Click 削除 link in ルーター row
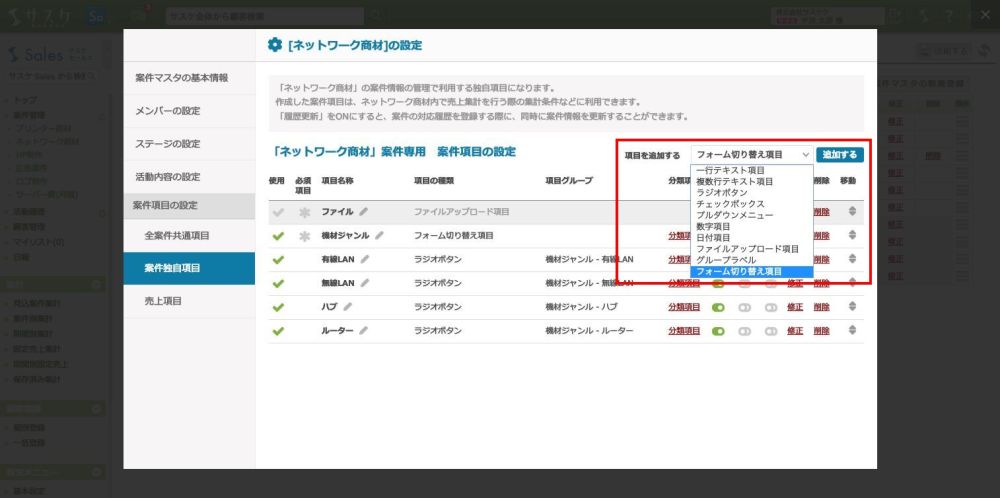1000x498 pixels. click(x=821, y=331)
